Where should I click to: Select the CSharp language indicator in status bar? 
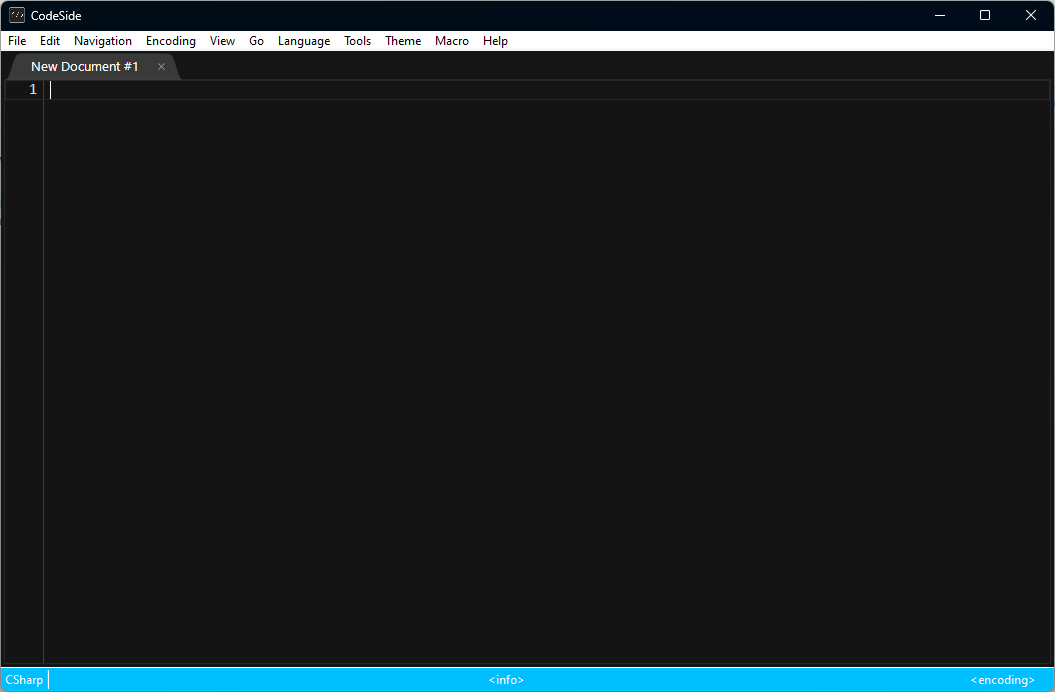[24, 680]
